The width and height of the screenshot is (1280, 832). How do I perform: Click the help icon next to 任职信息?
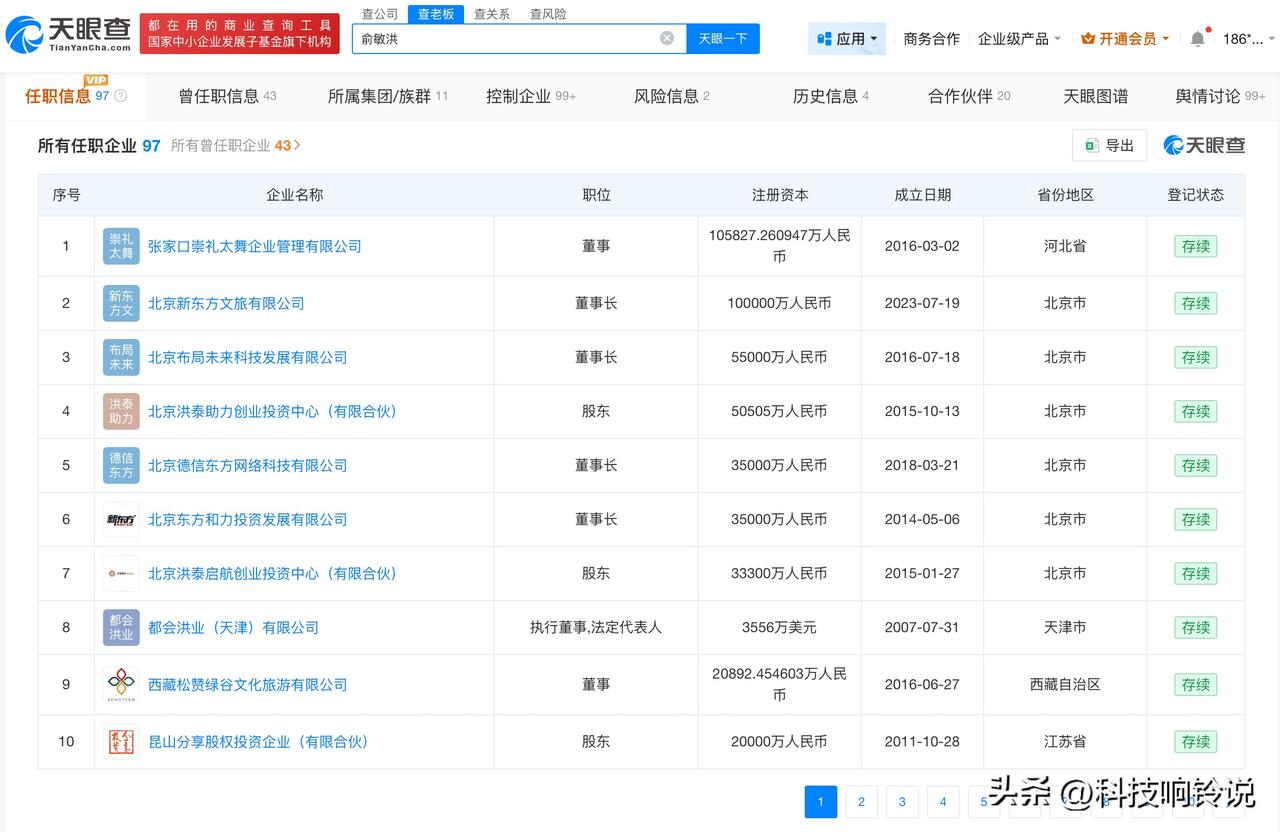coord(121,96)
